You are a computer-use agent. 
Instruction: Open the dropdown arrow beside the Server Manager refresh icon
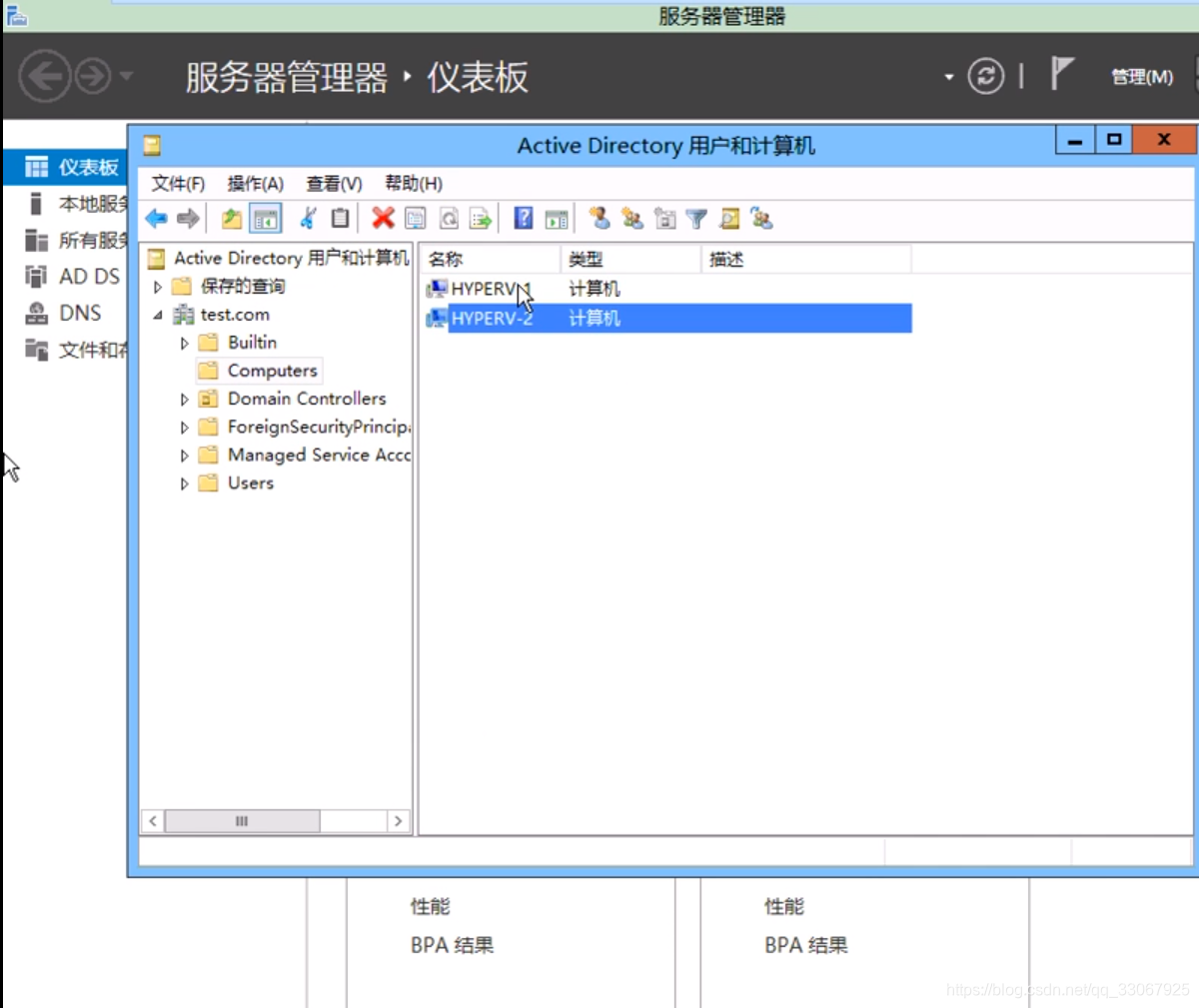click(948, 77)
